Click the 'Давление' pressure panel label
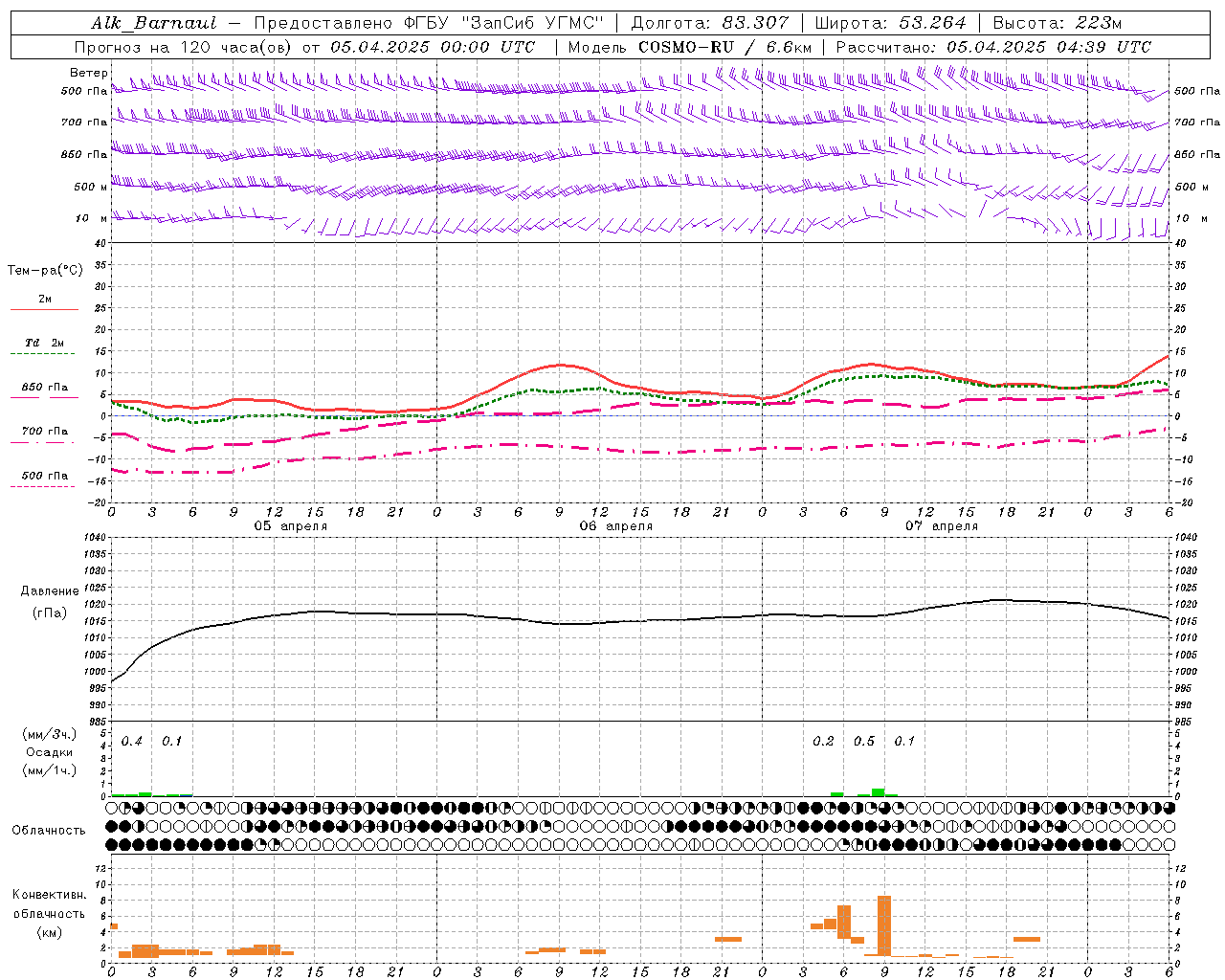The image size is (1225, 980). [50, 591]
